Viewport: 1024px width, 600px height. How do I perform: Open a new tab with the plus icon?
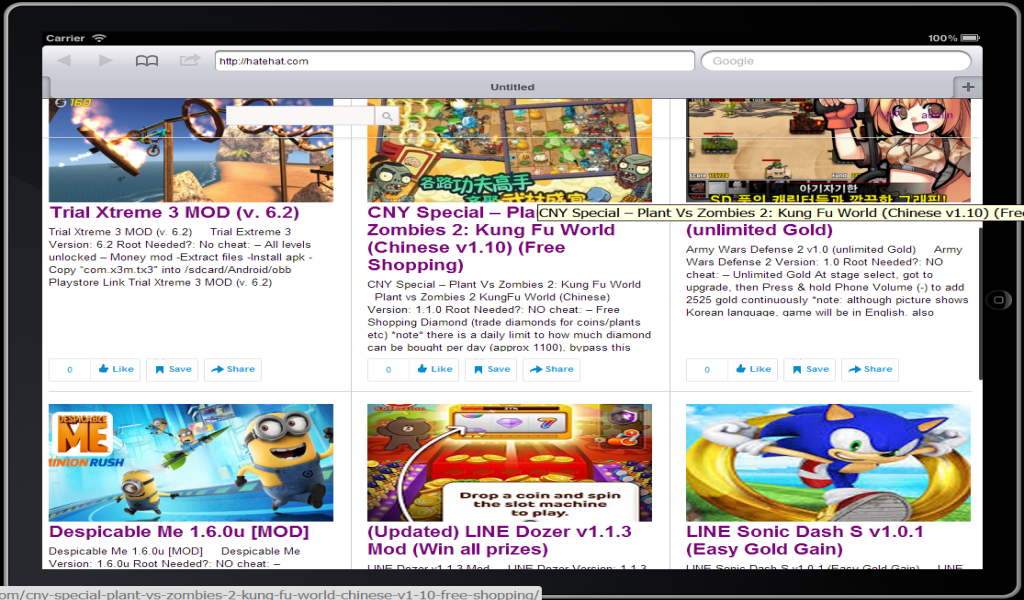coord(966,87)
